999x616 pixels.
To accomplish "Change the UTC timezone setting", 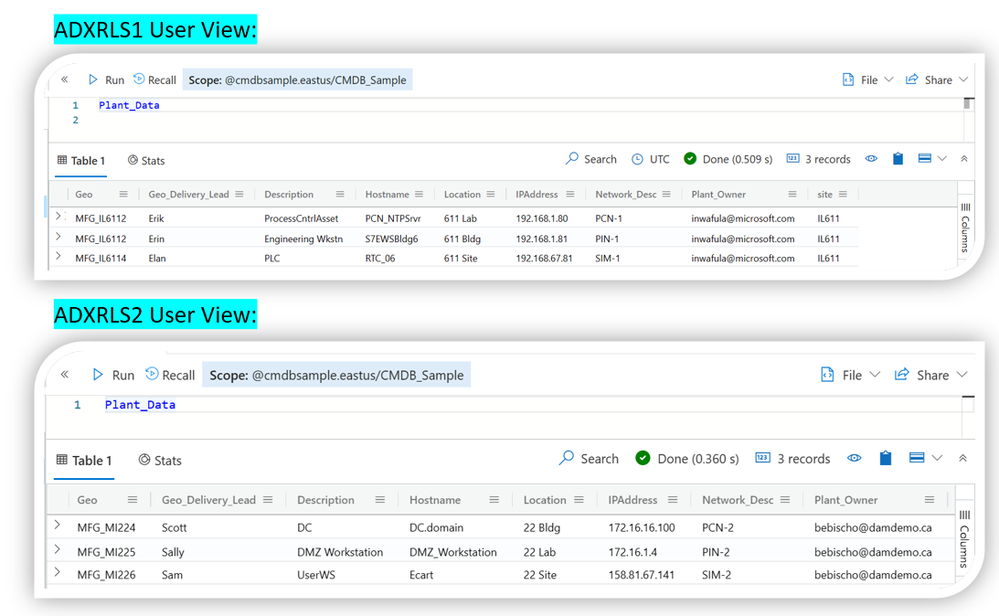I will click(650, 159).
